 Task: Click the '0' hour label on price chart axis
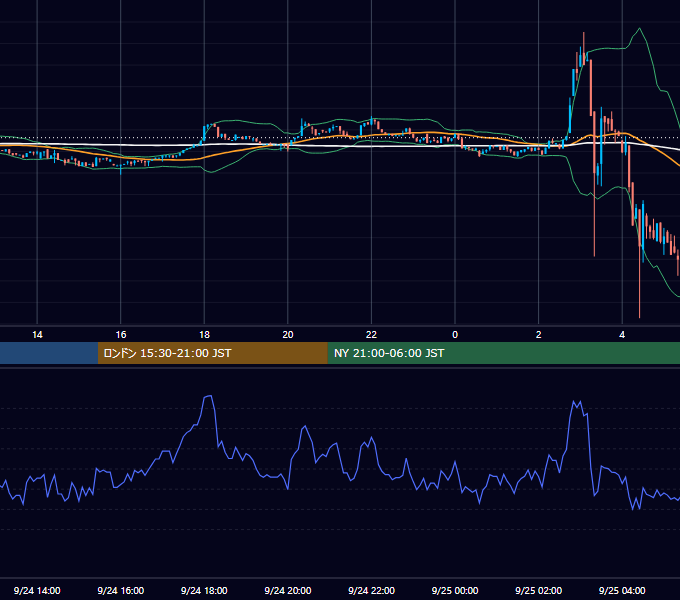coord(455,335)
